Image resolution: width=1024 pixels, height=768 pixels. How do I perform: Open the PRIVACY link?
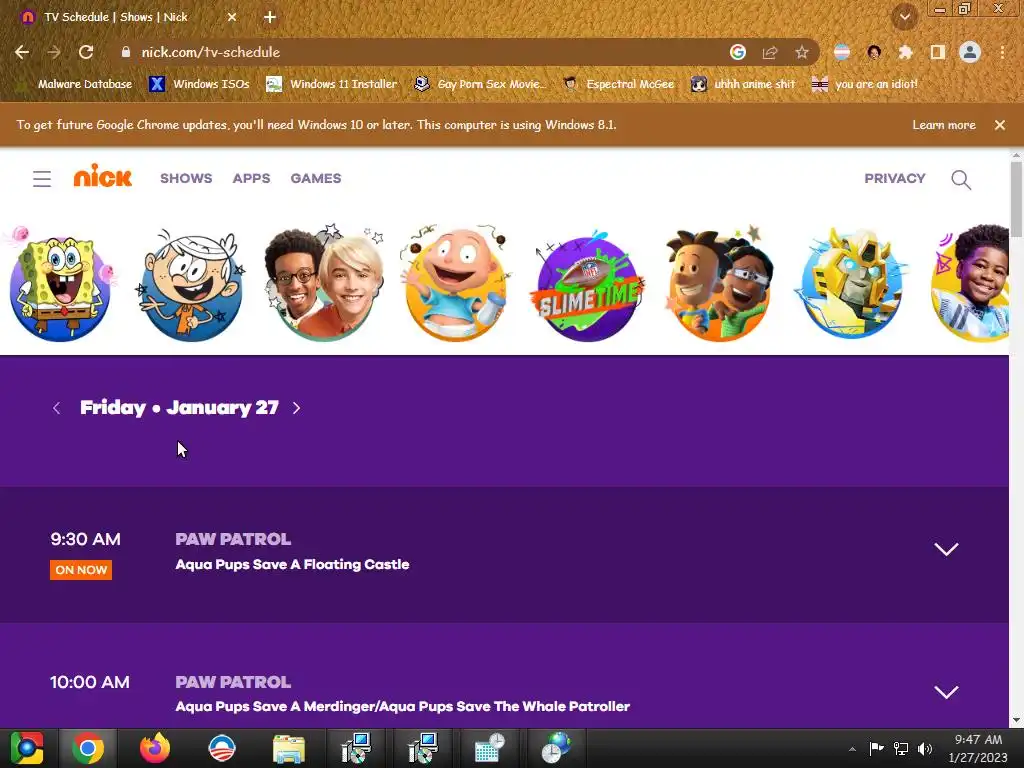click(x=895, y=178)
